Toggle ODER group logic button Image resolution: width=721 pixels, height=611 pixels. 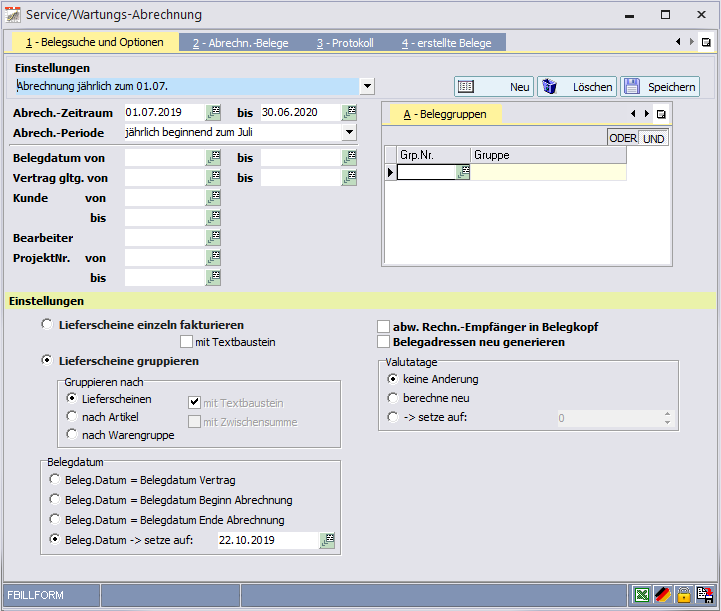[623, 138]
